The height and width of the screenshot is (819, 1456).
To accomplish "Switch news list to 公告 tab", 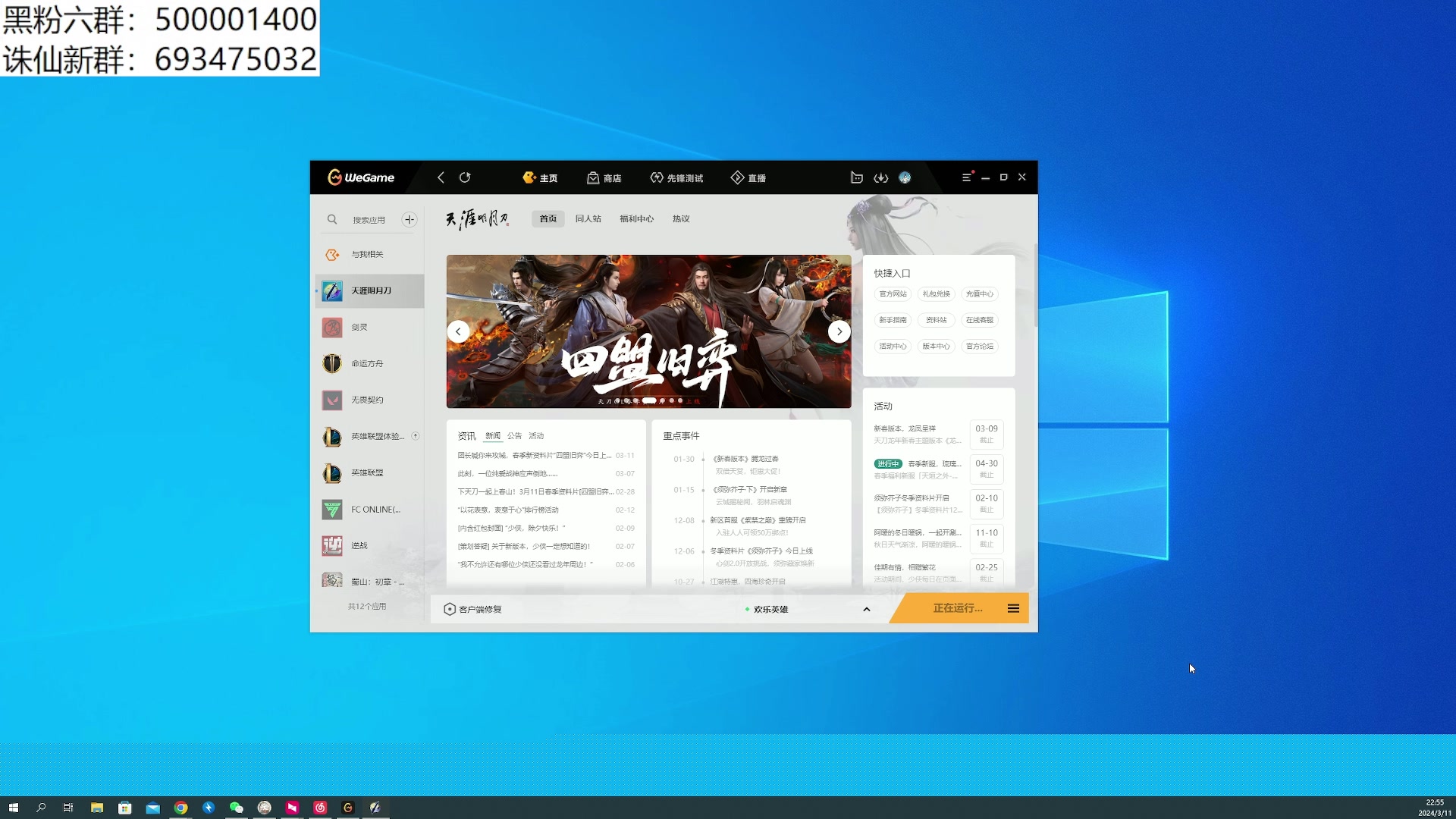I will tap(514, 436).
